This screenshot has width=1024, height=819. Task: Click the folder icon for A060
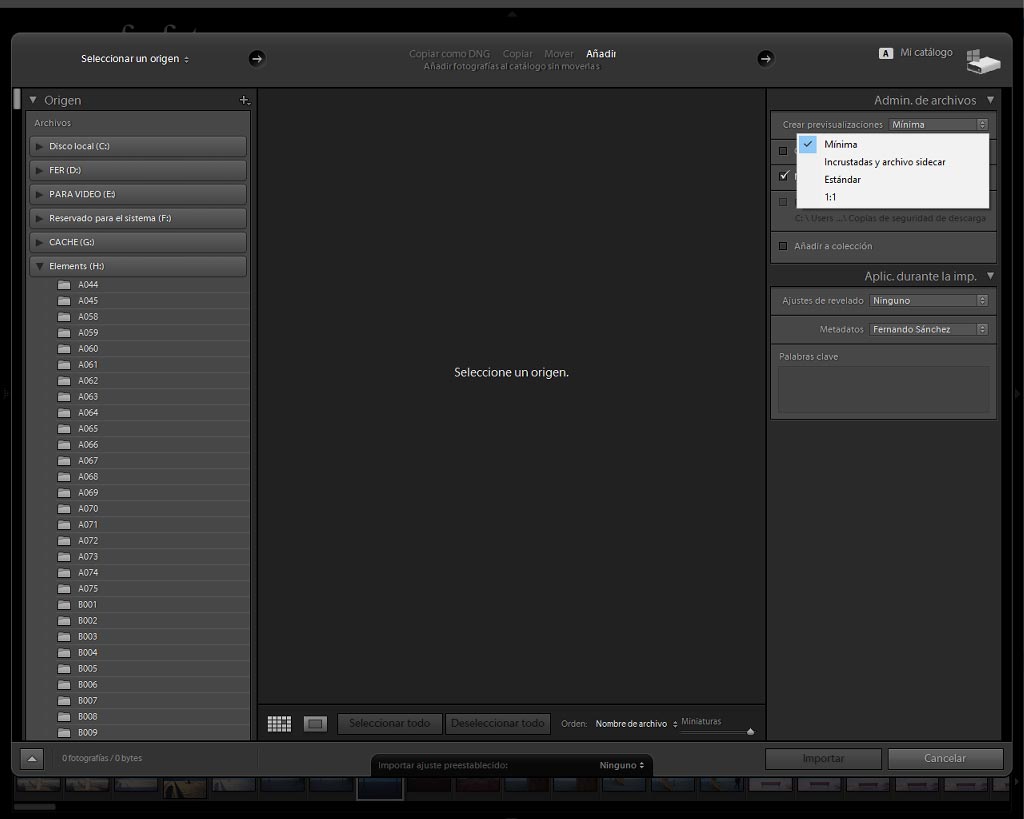click(x=64, y=349)
